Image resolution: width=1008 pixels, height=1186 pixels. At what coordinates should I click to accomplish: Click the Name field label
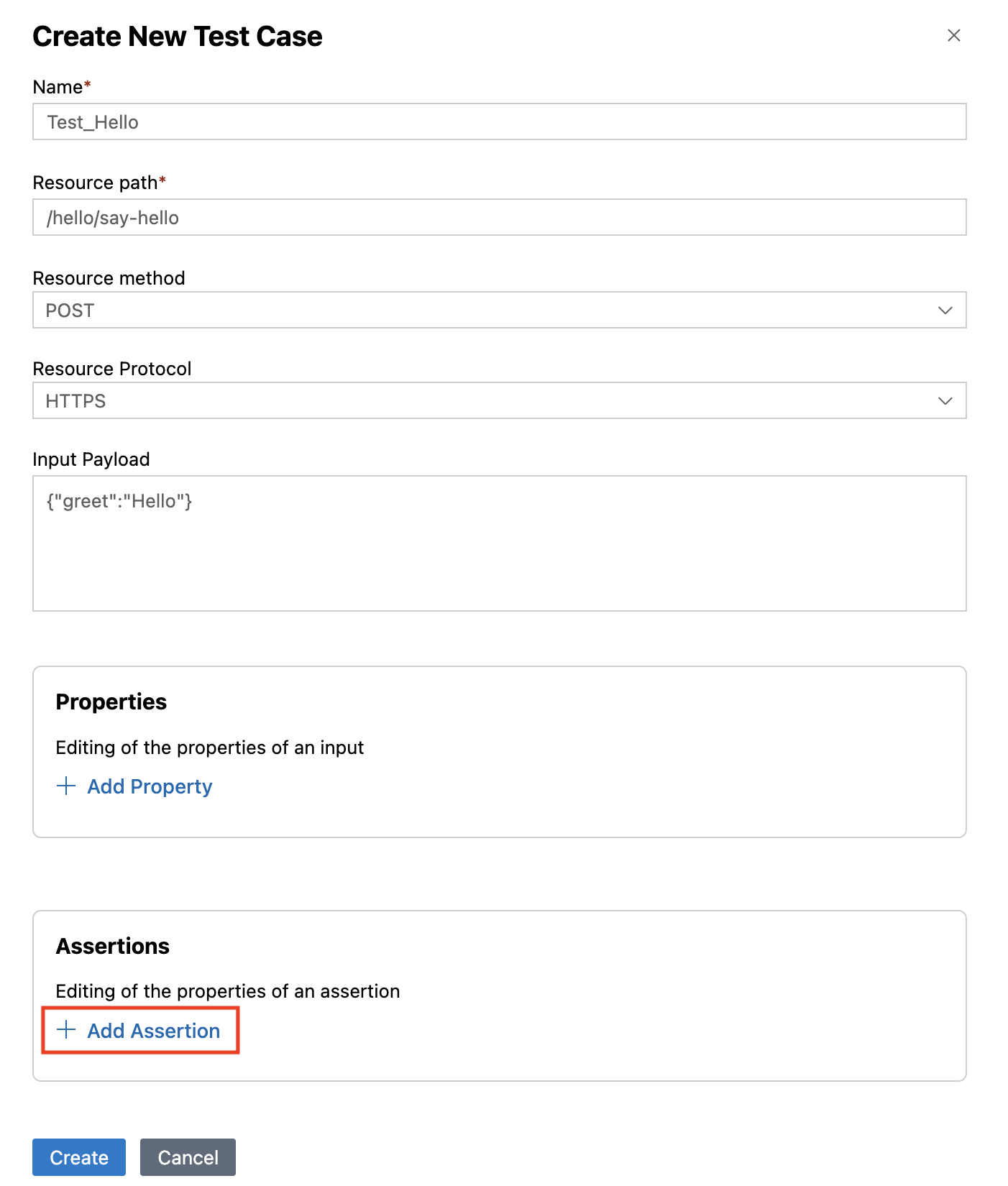point(58,87)
